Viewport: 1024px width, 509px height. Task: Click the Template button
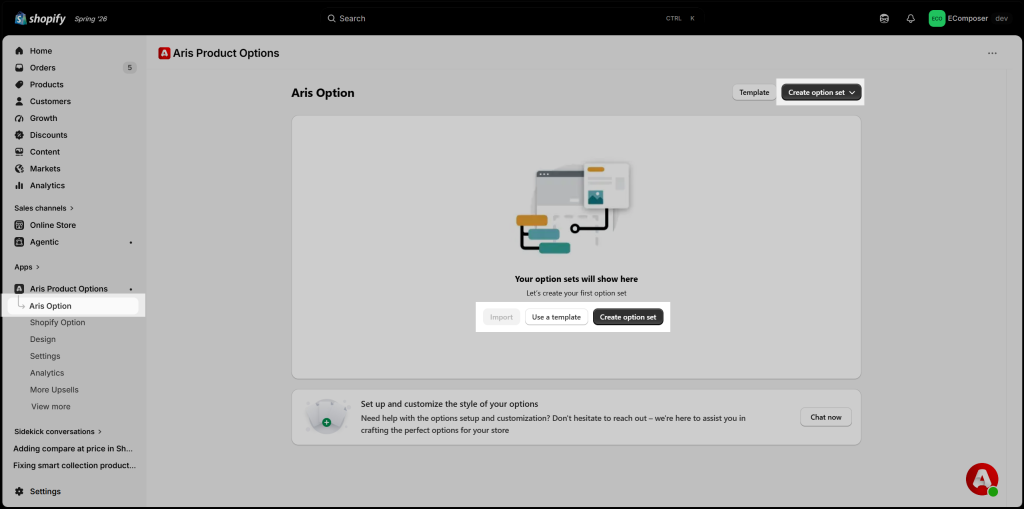(754, 93)
